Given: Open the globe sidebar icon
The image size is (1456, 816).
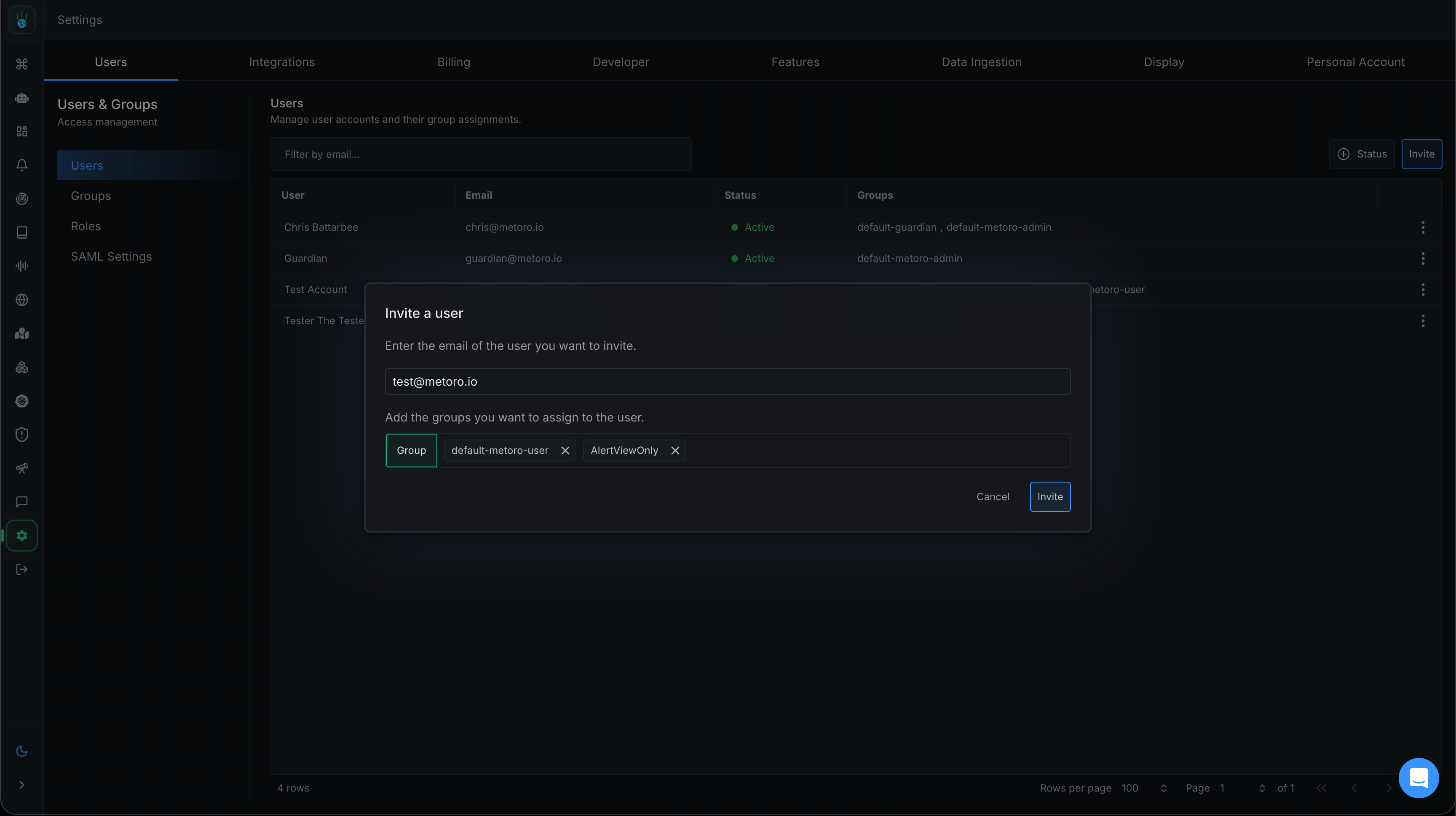Looking at the screenshot, I should [x=21, y=300].
